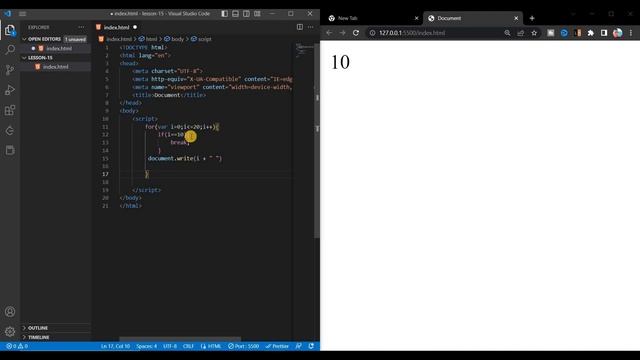The image size is (640, 360).
Task: Toggle the secondary side bar layout button
Action: click(247, 13)
